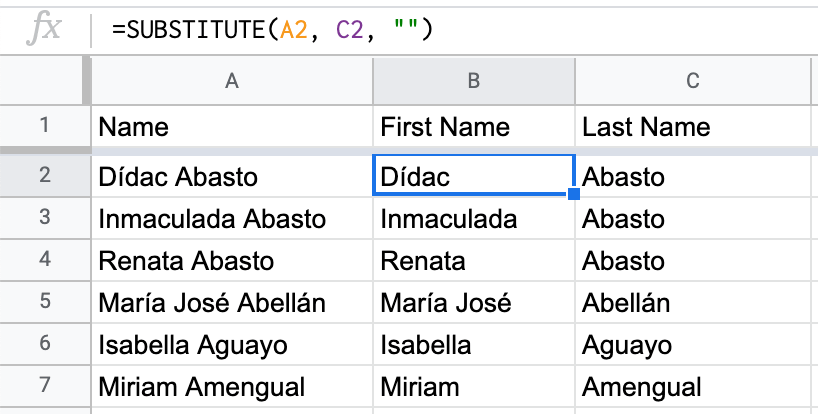Select row 5 header
This screenshot has width=818, height=414.
click(x=44, y=303)
